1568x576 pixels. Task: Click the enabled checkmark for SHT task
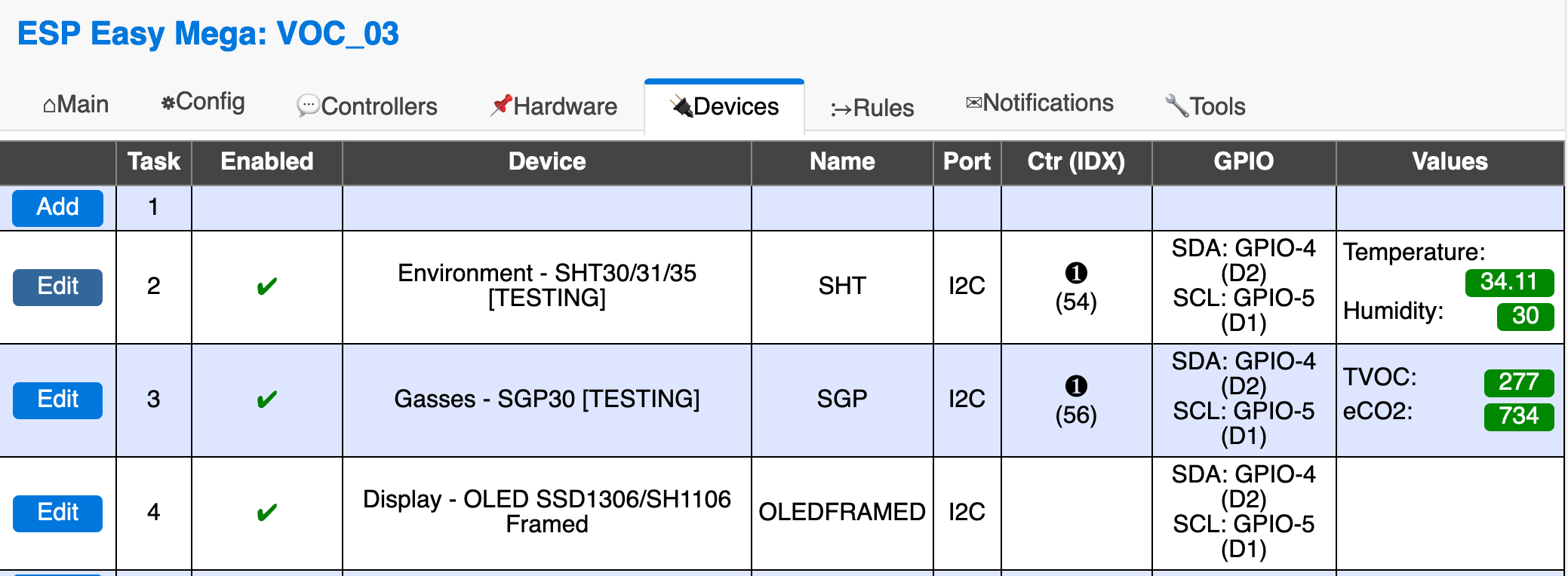267,286
